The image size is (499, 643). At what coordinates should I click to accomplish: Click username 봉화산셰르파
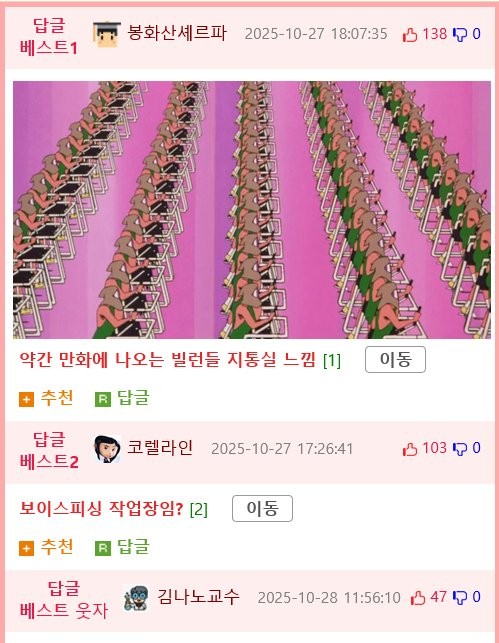tap(177, 33)
